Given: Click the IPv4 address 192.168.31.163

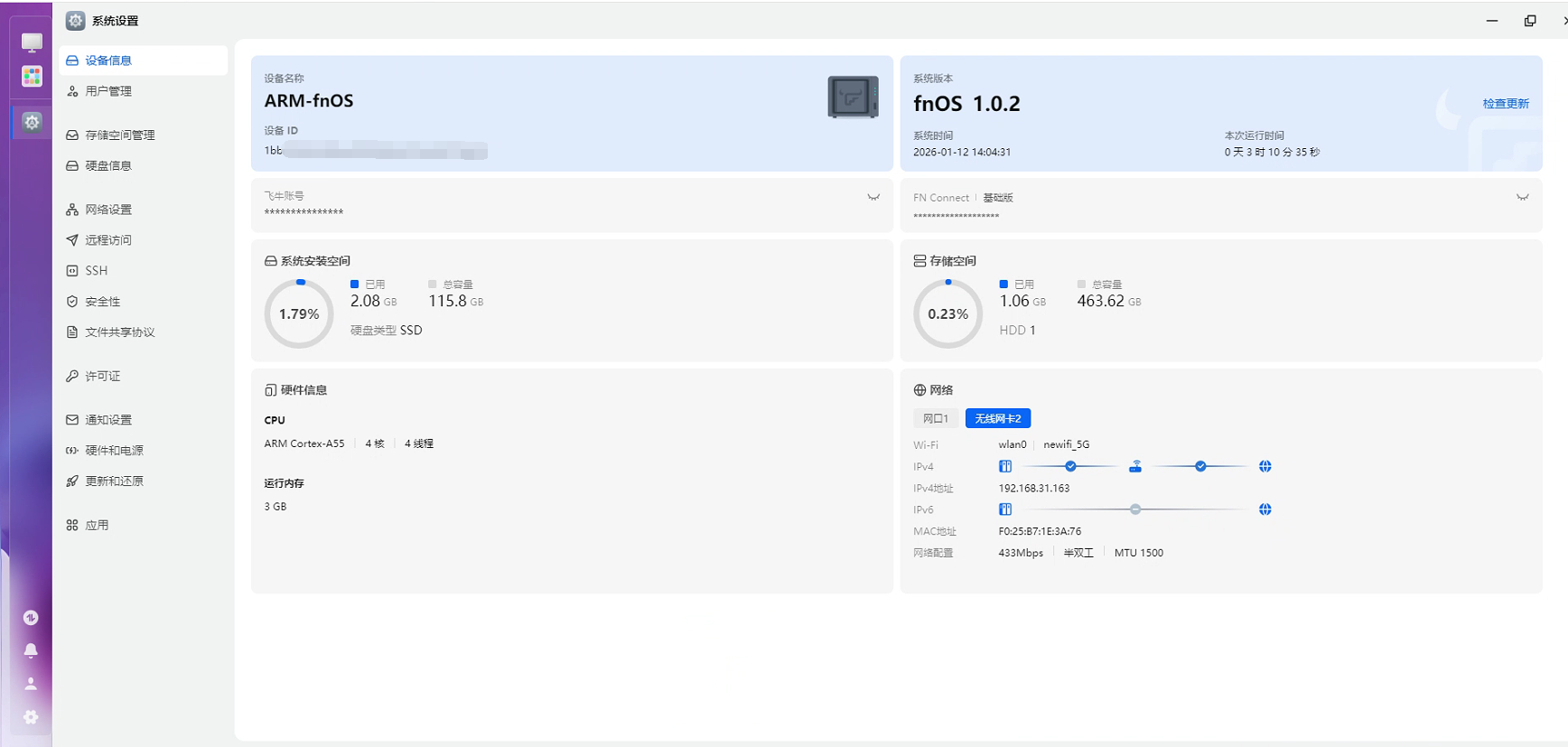Looking at the screenshot, I should coord(1034,489).
